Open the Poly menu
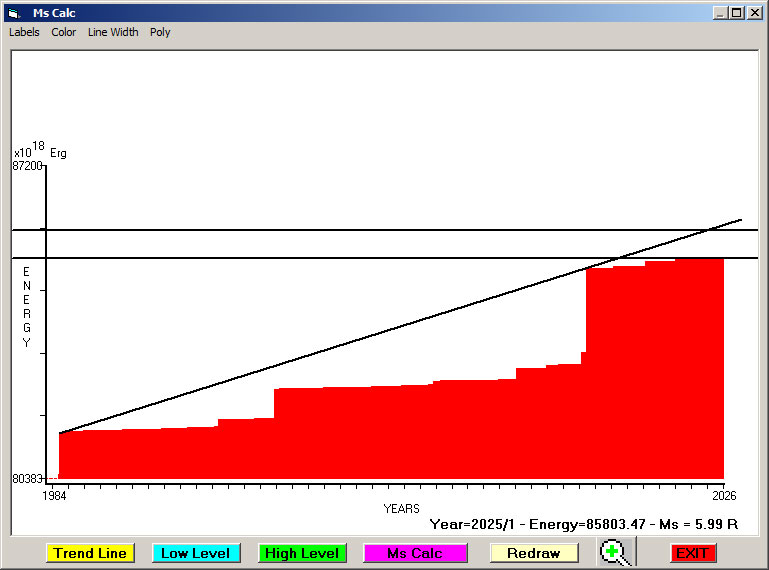Viewport: 769px width, 570px height. click(160, 32)
